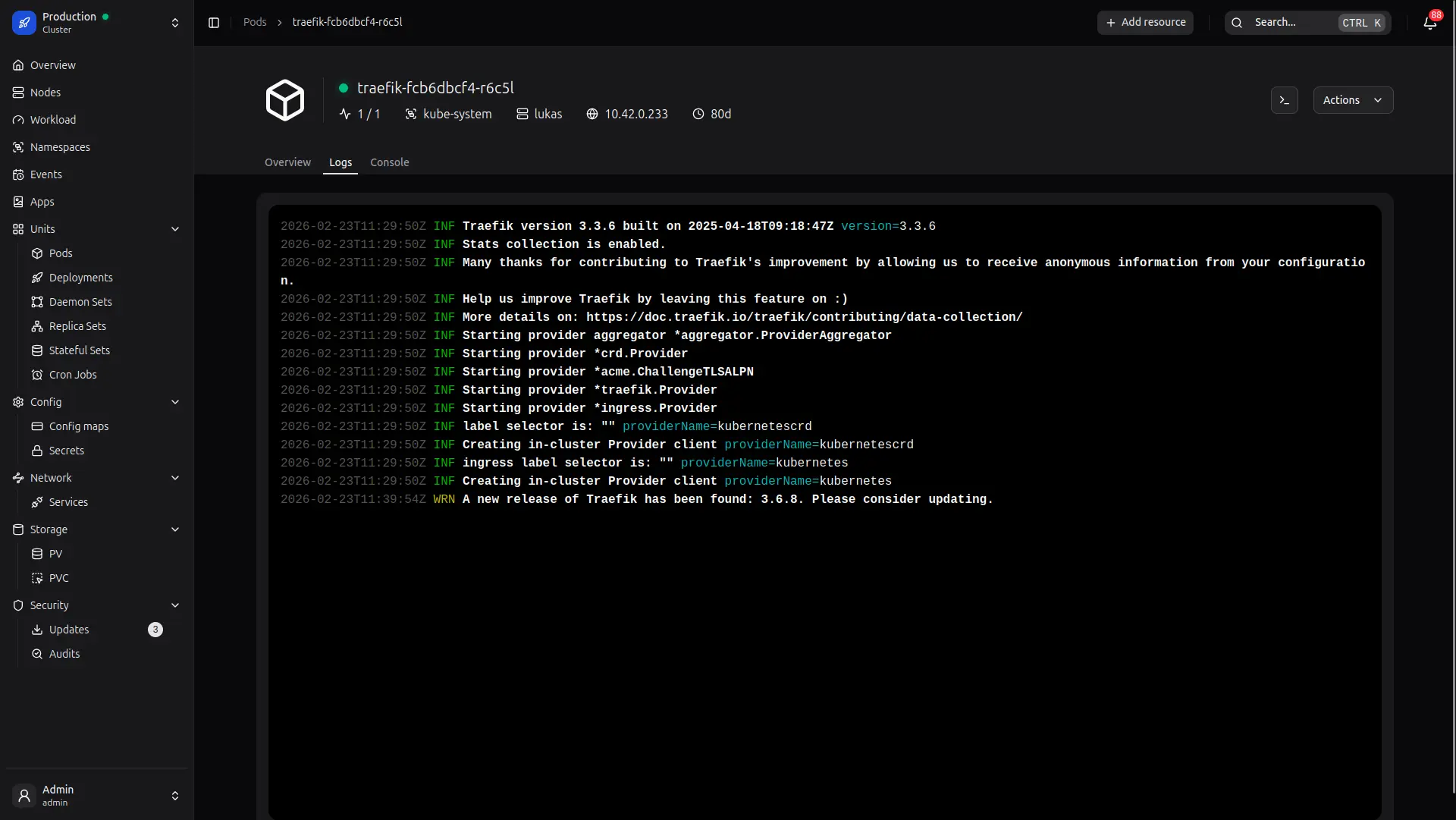The image size is (1456, 820).
Task: Switch to the Overview tab
Action: 287,162
